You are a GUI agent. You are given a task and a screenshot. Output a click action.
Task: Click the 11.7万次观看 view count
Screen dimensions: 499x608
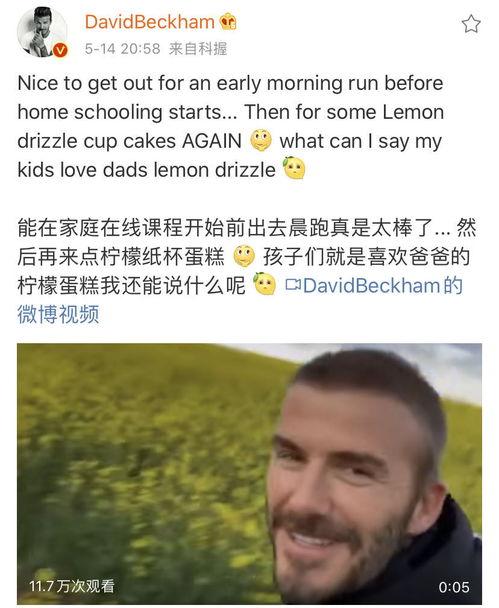pyautogui.click(x=72, y=586)
